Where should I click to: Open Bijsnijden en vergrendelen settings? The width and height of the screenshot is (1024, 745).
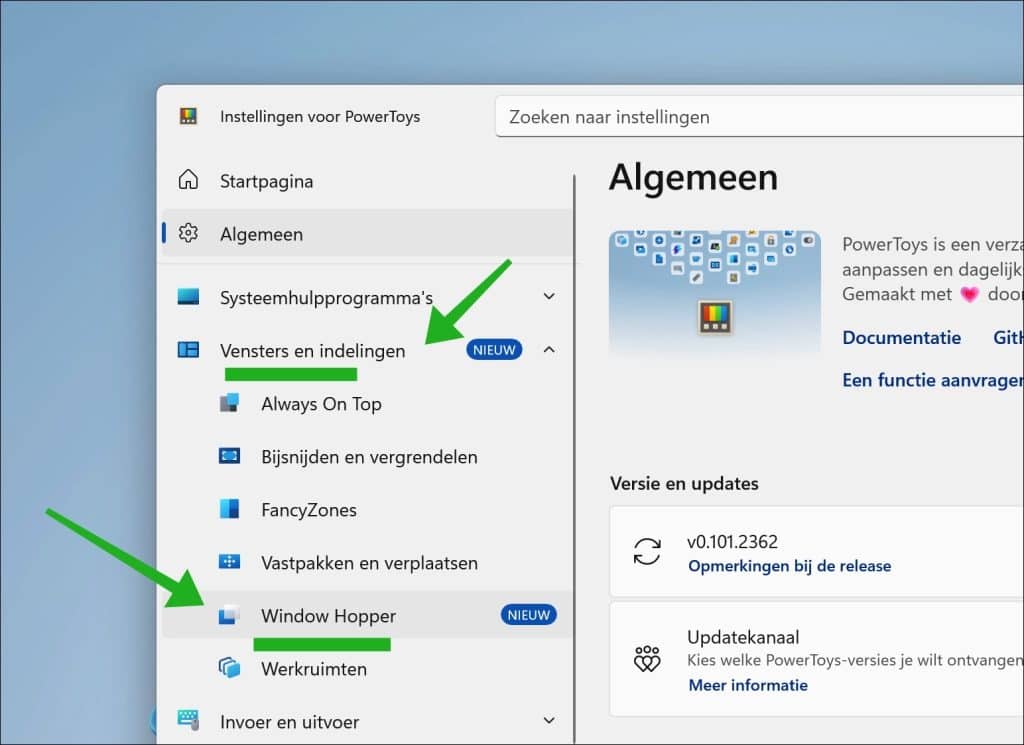tap(368, 456)
